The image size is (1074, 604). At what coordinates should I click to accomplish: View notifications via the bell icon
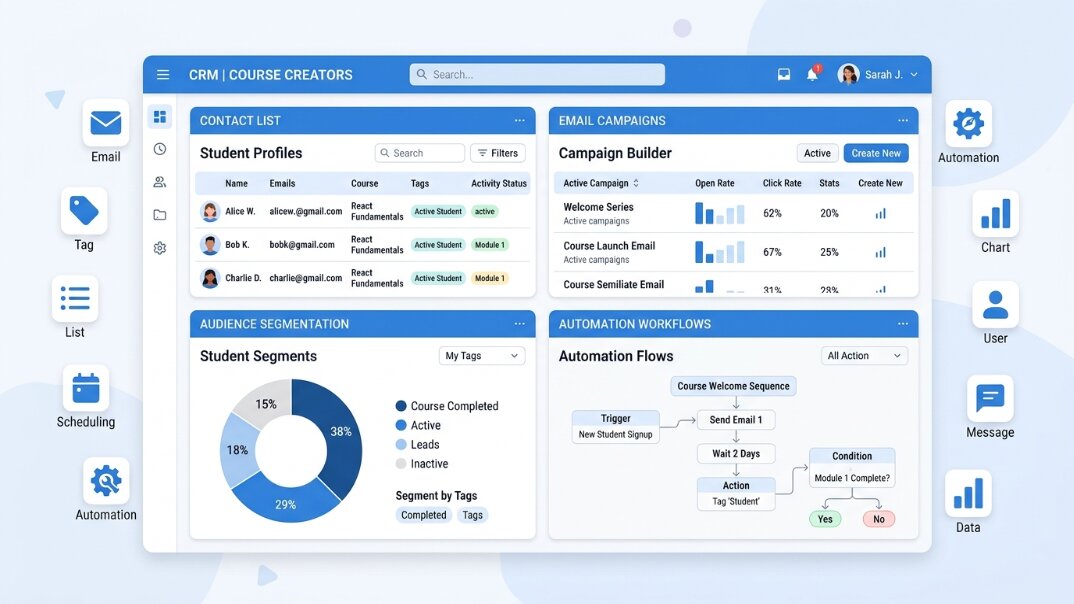coord(812,74)
